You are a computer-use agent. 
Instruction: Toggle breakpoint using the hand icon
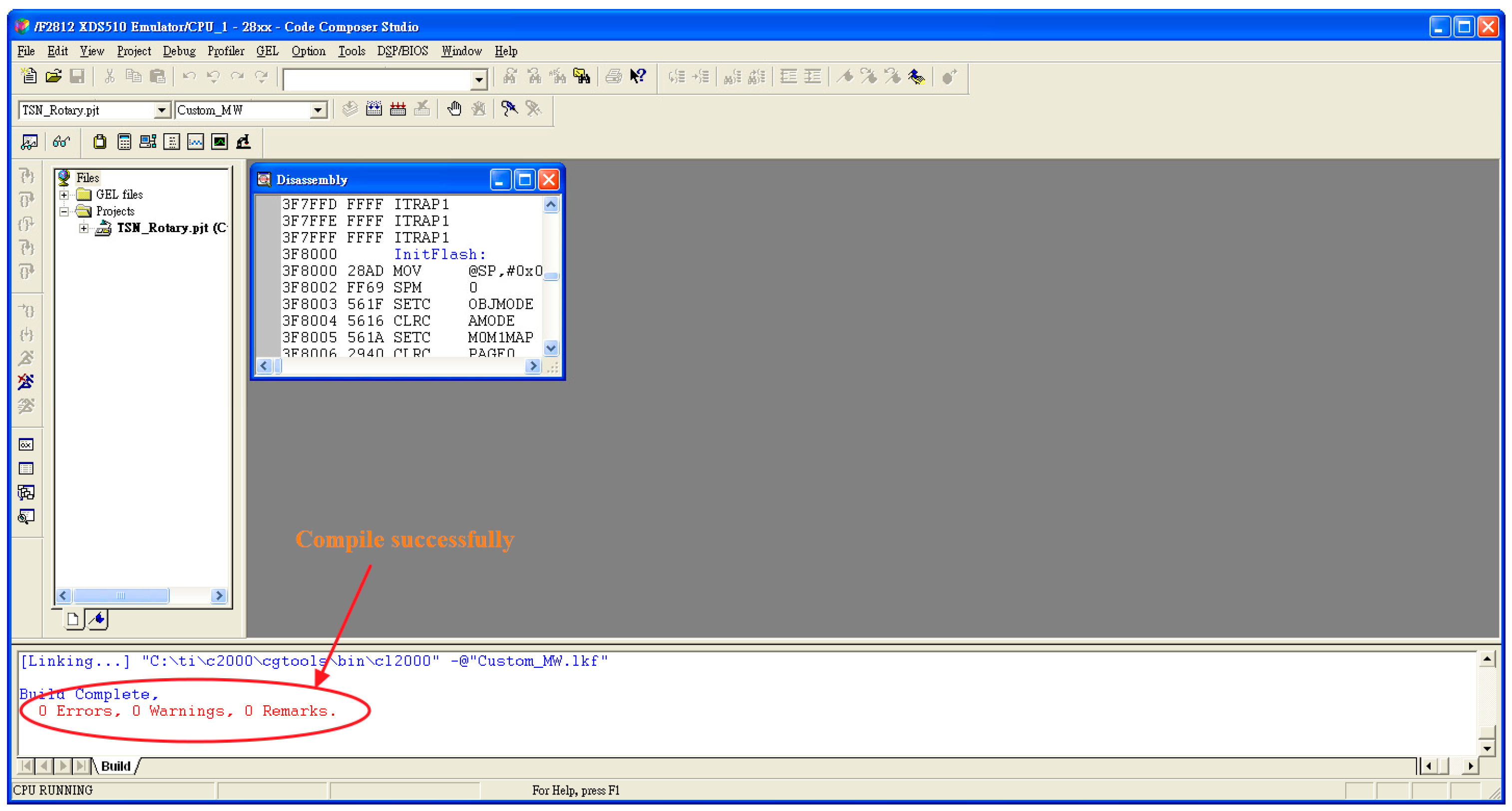pyautogui.click(x=454, y=109)
